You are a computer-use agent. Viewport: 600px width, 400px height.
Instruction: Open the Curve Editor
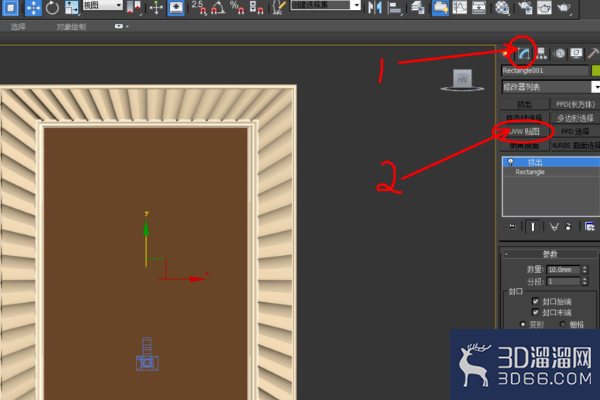pos(460,7)
